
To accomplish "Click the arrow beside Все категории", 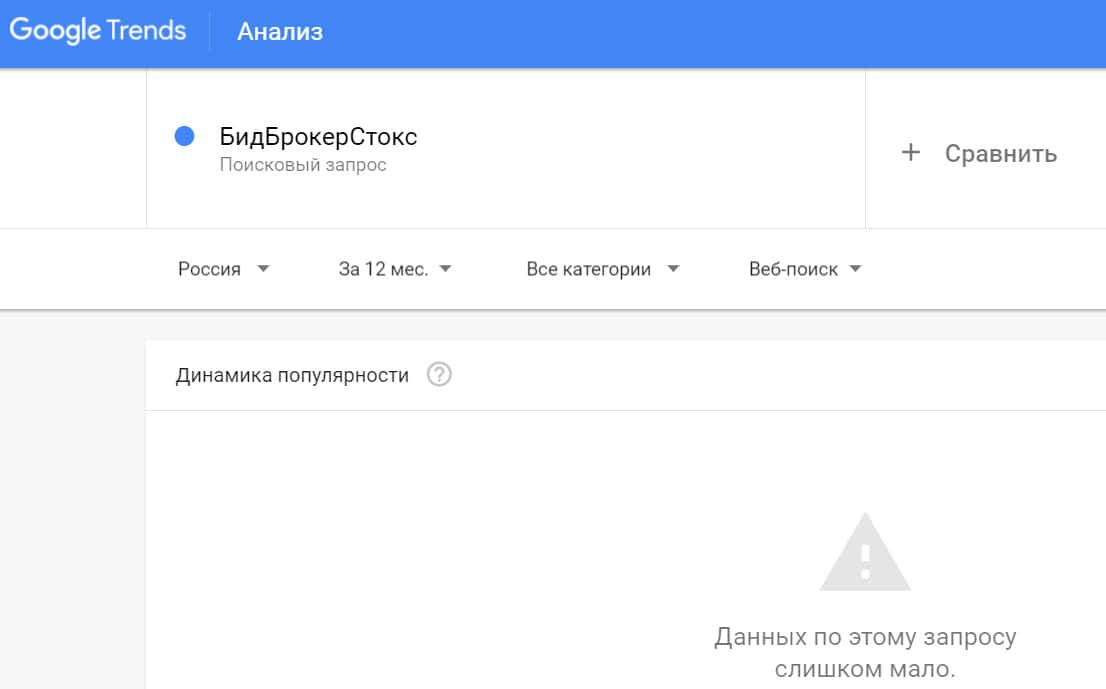I will point(673,269).
